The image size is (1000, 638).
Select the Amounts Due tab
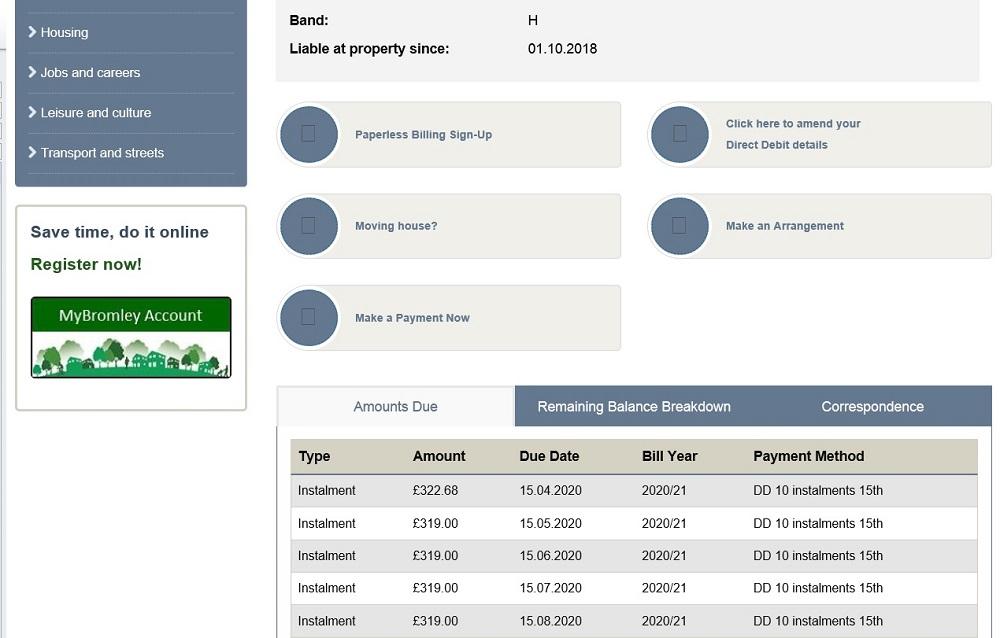[395, 407]
